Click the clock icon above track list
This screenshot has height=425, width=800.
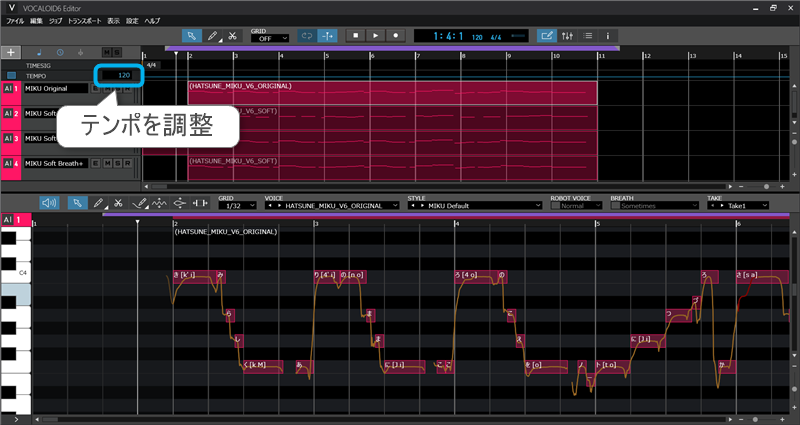coord(60,53)
